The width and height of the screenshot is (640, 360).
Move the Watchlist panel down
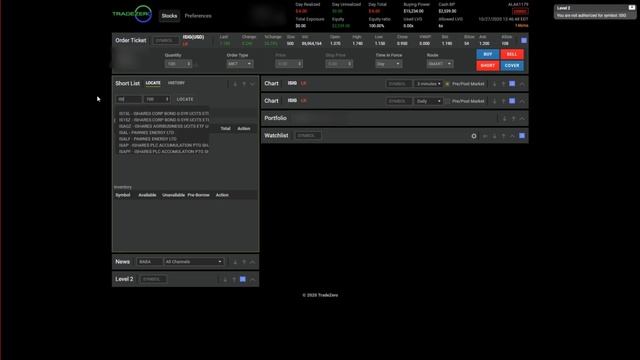coord(494,136)
